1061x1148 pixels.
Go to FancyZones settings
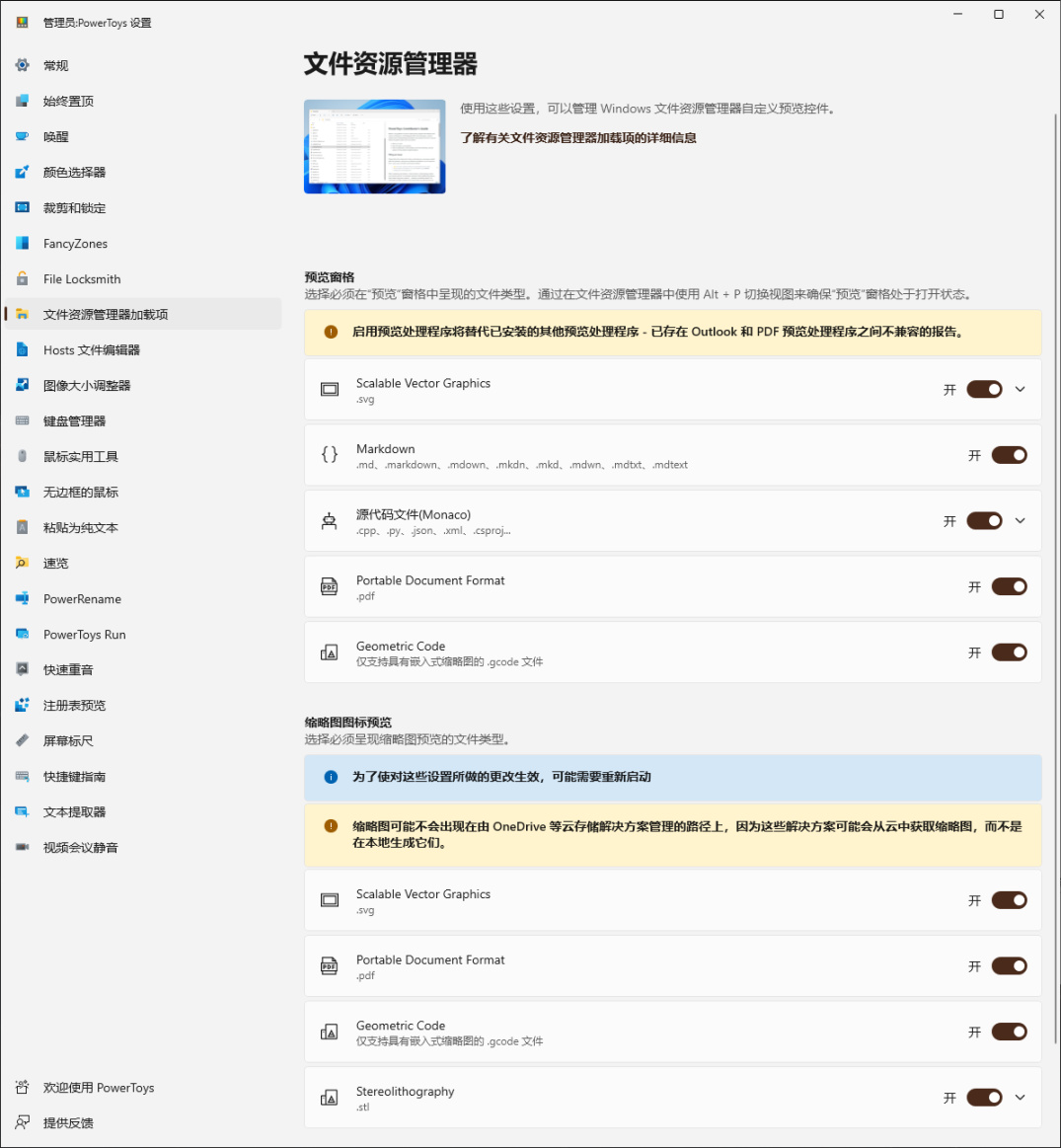click(143, 243)
